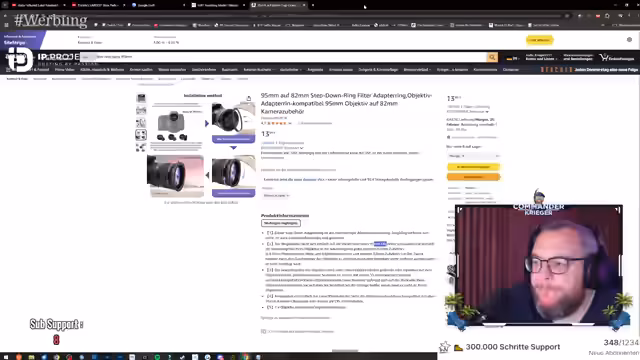This screenshot has height=360, width=640.
Task: Open the Prime Video navigation item
Action: [x=64, y=70]
